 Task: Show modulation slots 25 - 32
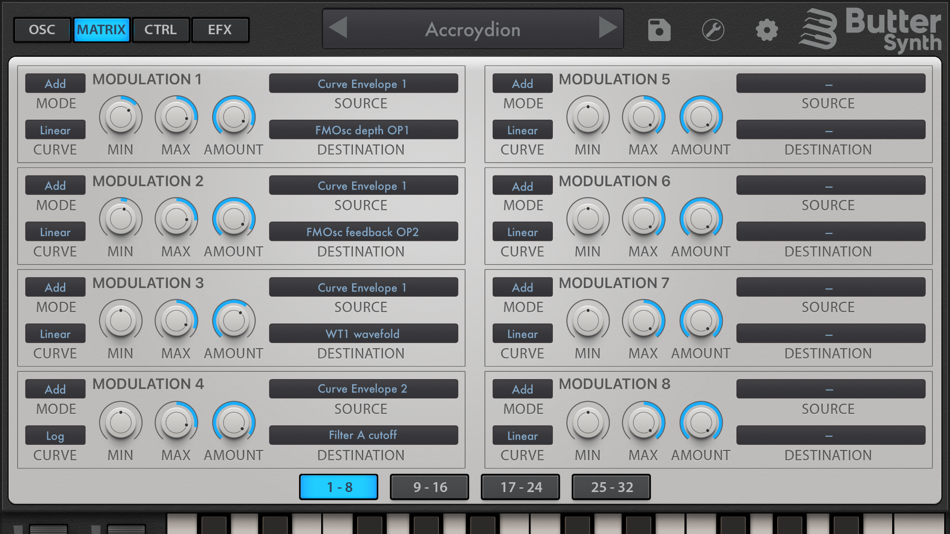[x=611, y=487]
